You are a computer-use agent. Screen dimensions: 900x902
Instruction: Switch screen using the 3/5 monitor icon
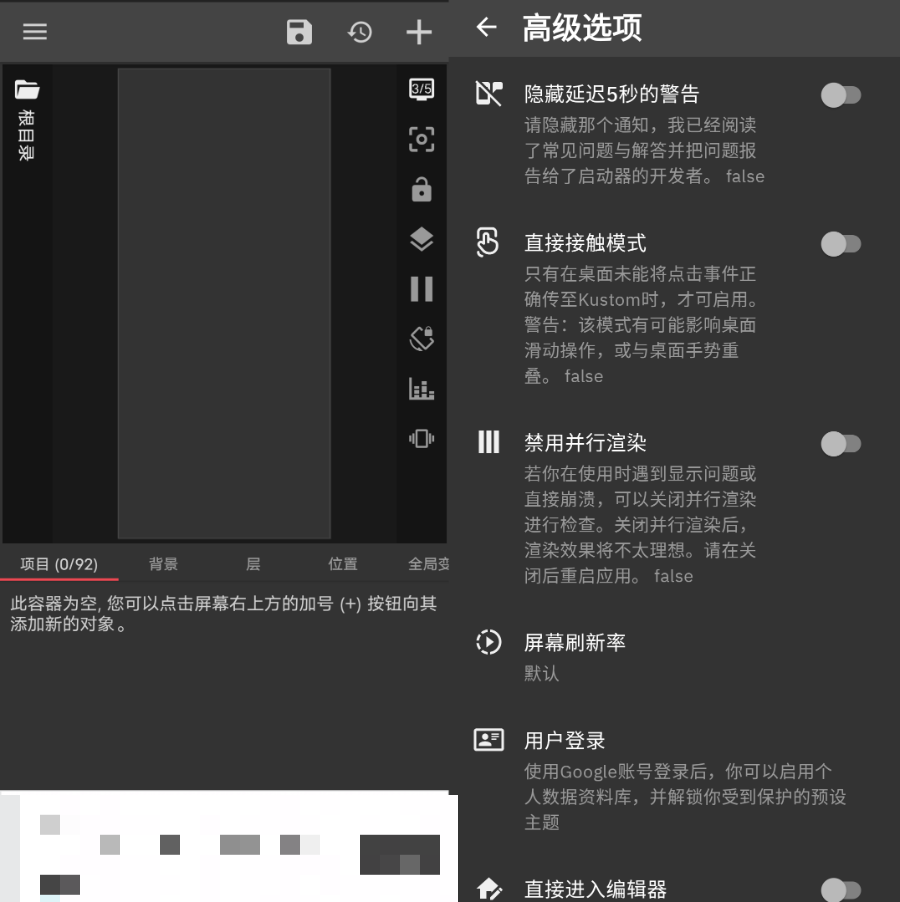[x=422, y=89]
